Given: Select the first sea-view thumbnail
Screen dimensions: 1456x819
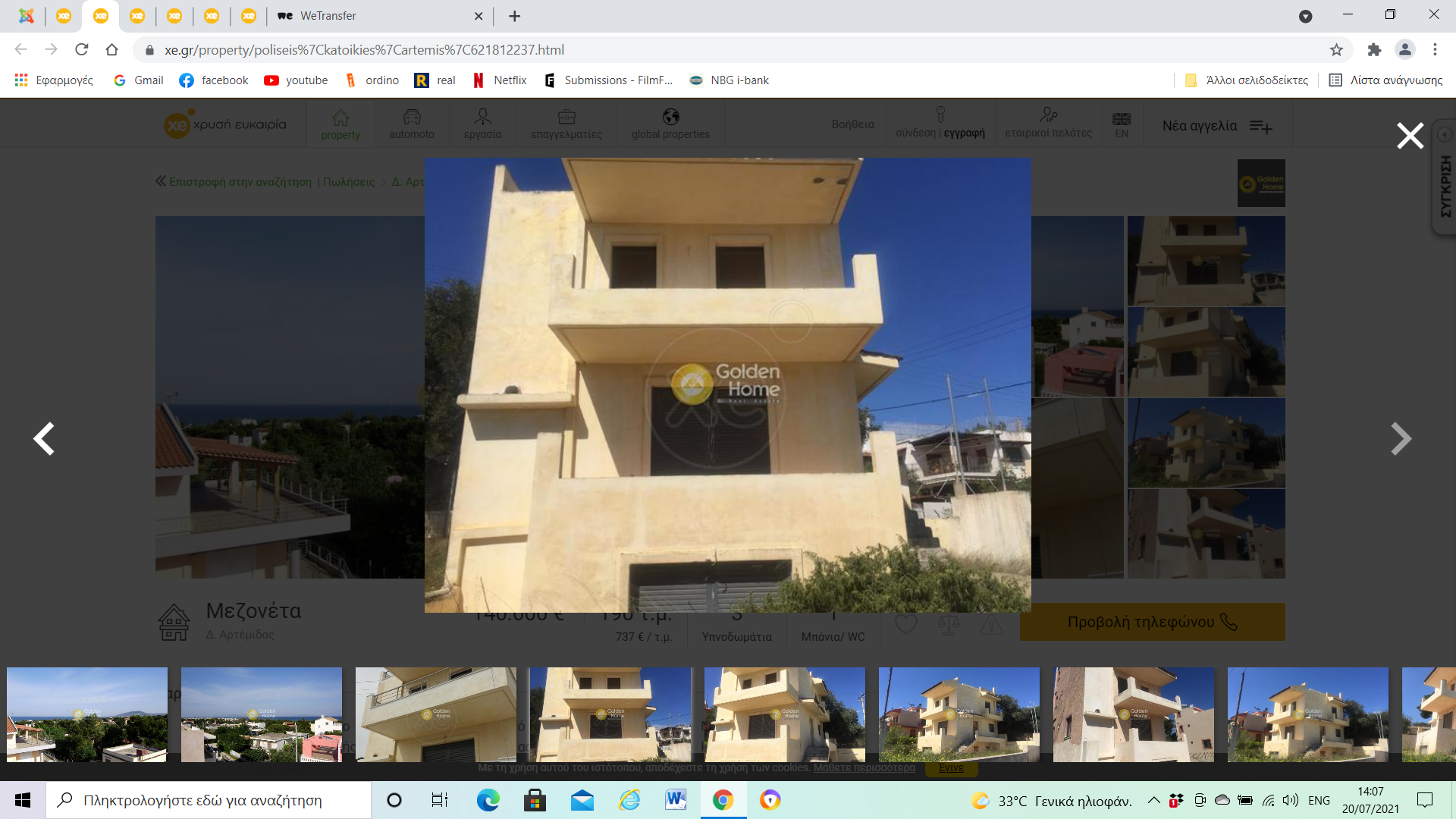Looking at the screenshot, I should click(87, 714).
